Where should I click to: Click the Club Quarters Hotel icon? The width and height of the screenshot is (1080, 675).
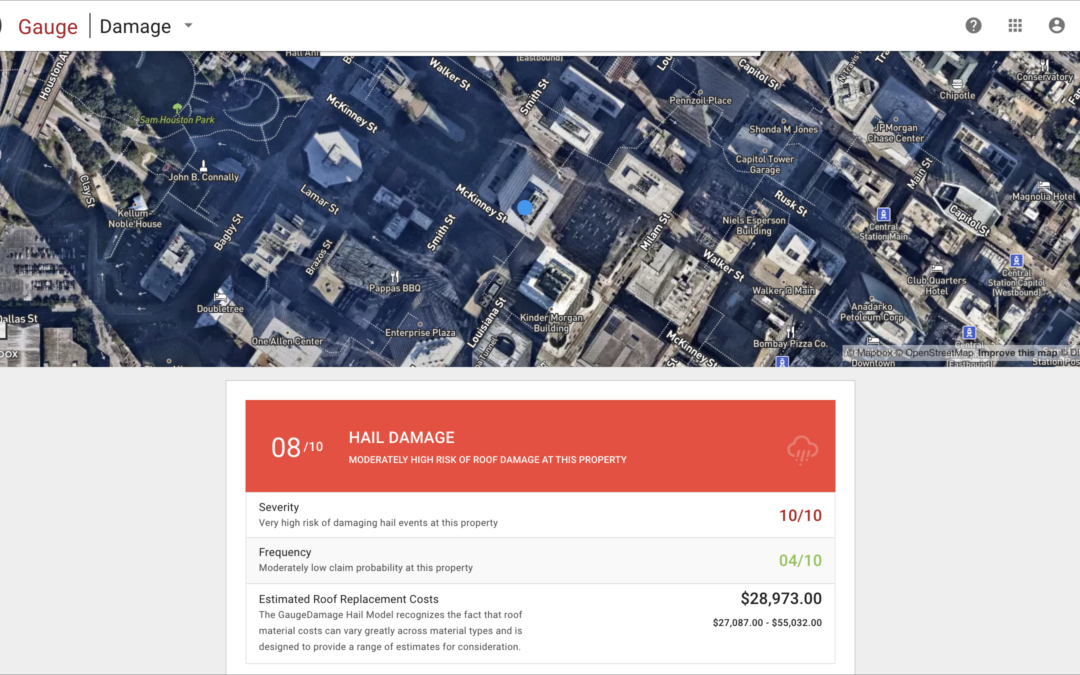tap(936, 269)
